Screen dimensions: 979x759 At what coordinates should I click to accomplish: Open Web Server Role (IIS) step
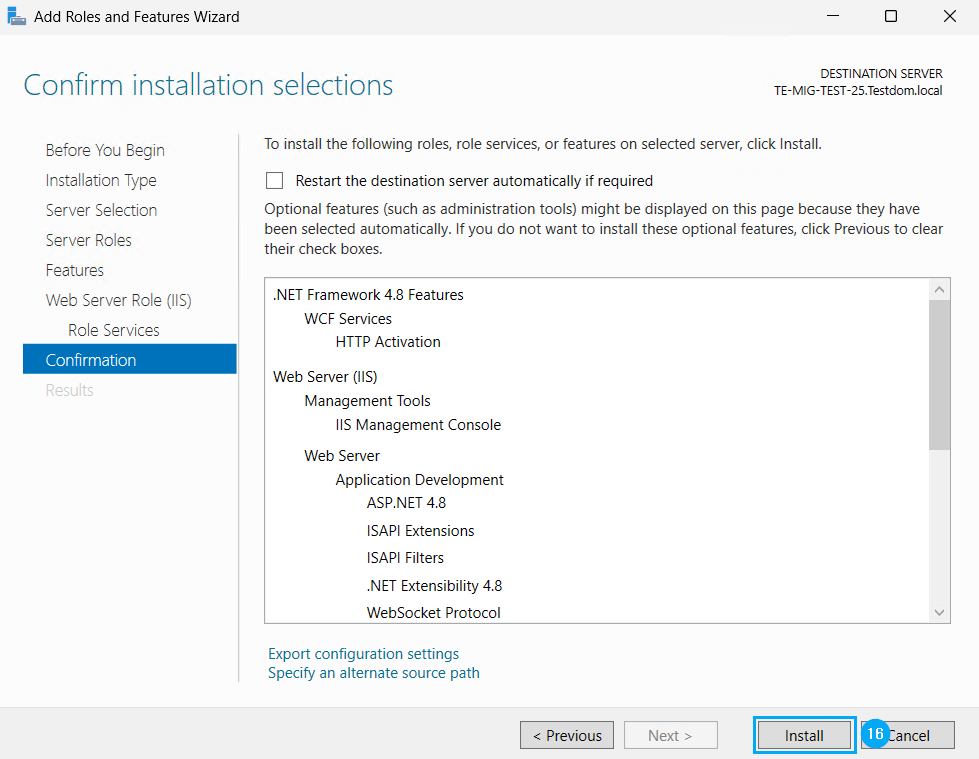118,300
